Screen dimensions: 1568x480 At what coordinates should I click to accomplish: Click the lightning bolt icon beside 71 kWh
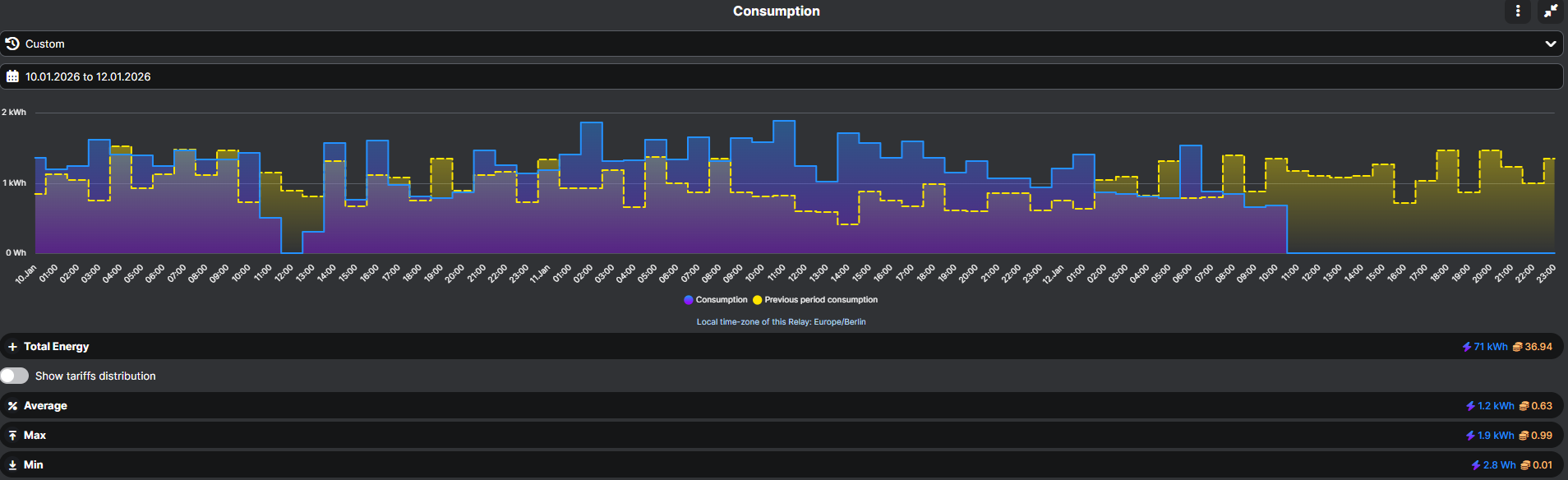click(x=1467, y=347)
